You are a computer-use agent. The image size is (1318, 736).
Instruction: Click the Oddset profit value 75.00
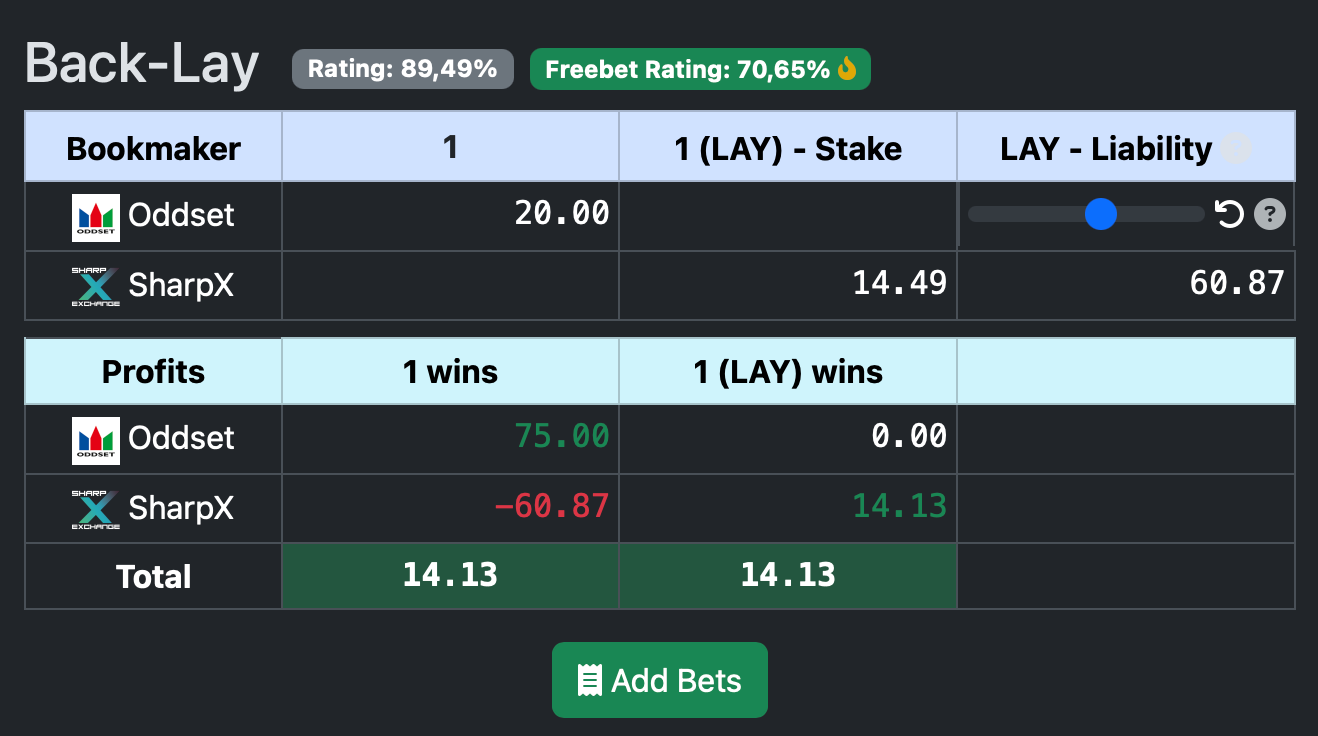click(x=562, y=436)
